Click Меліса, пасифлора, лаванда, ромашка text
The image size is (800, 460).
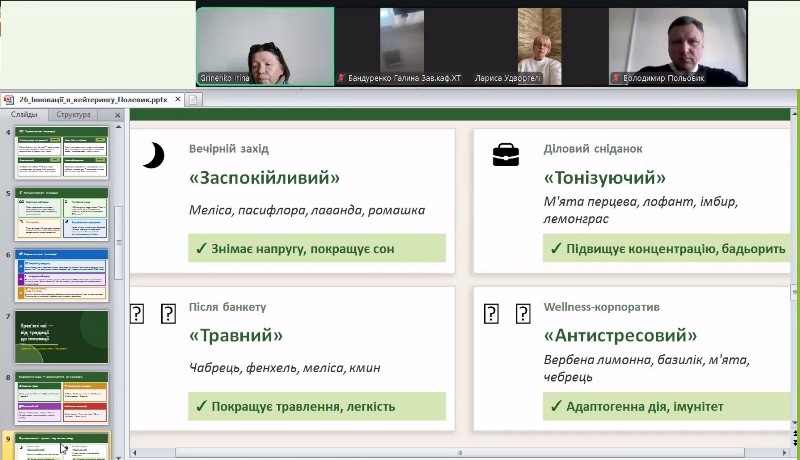coord(307,210)
